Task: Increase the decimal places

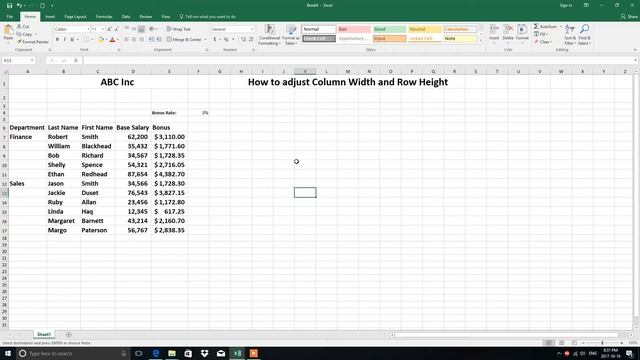Action: (243, 40)
